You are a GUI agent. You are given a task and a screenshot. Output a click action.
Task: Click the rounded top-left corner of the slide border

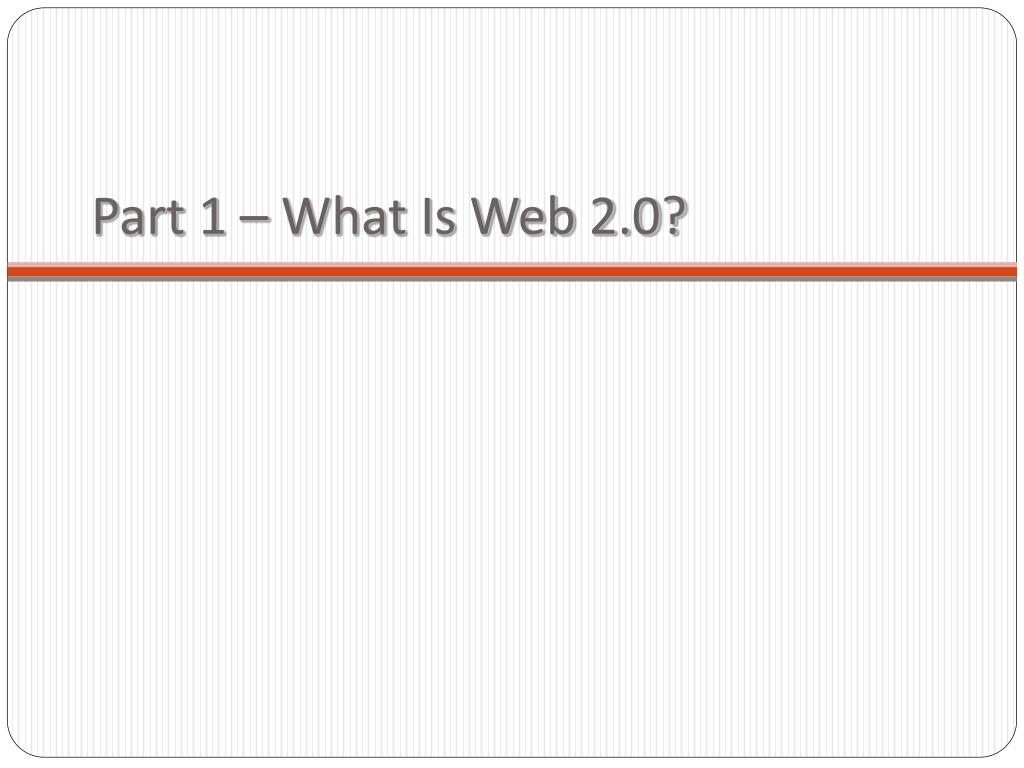18,18
